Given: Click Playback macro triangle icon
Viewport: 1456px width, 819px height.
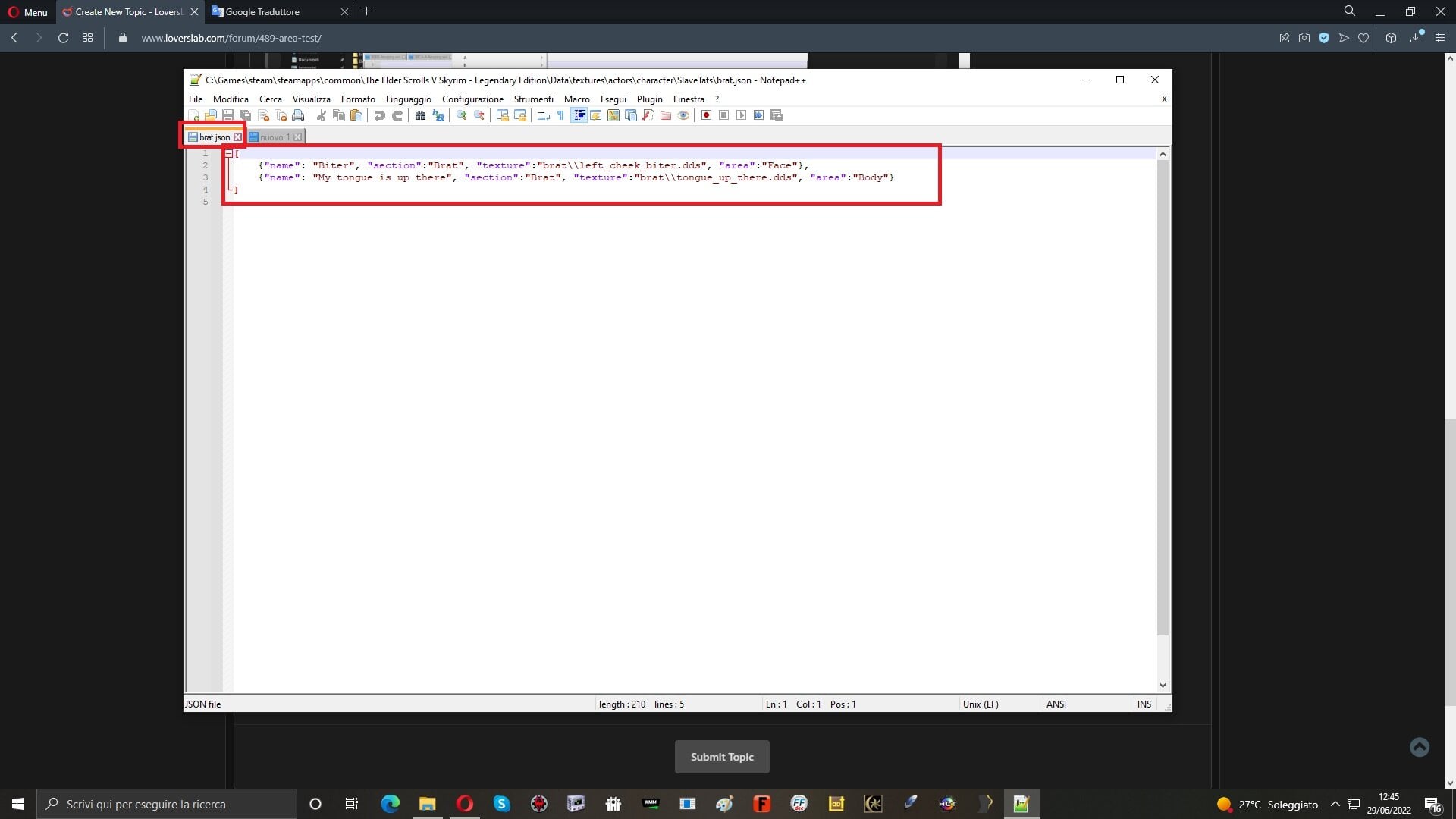Looking at the screenshot, I should (741, 115).
